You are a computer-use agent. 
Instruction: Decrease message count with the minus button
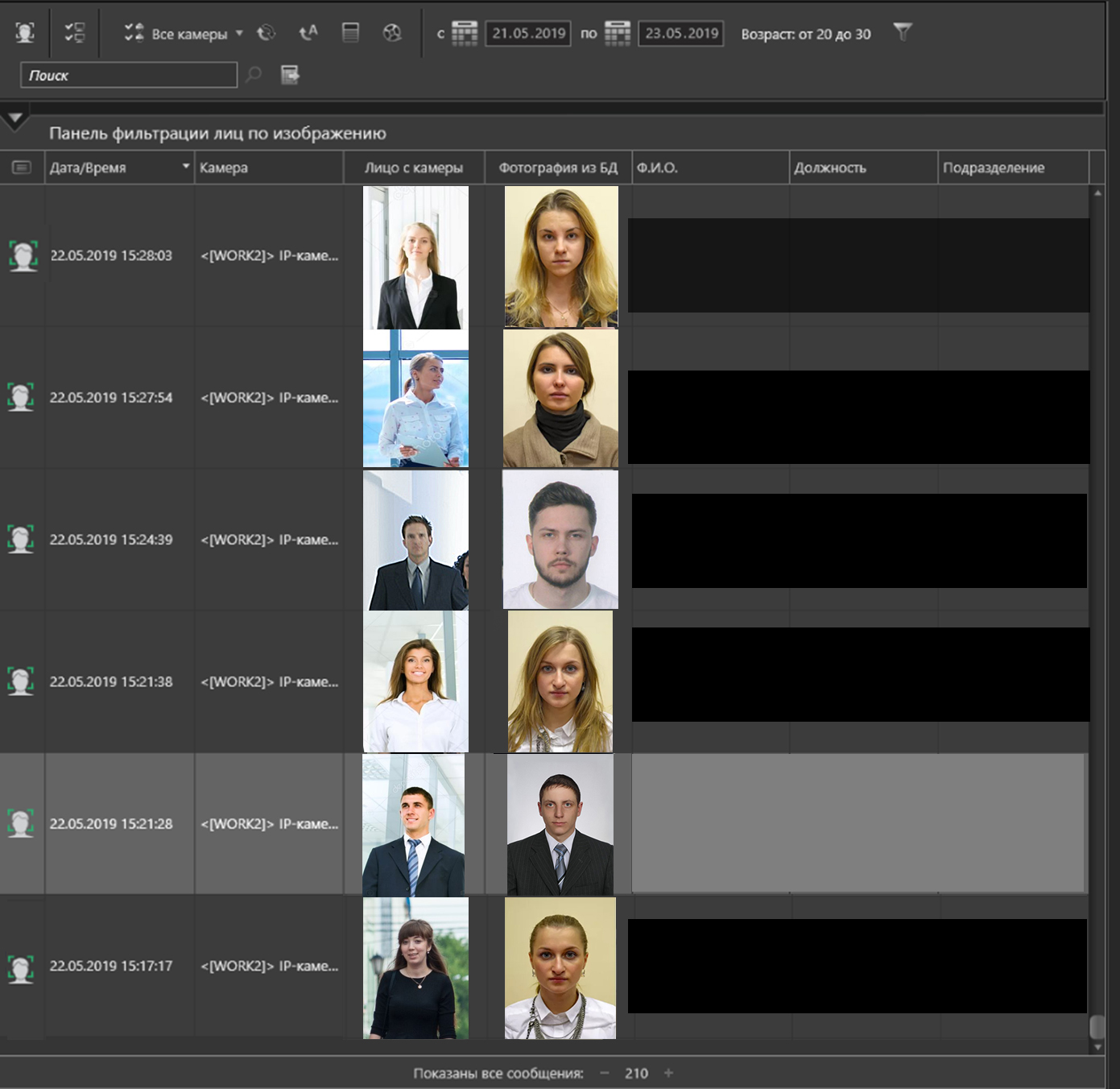click(605, 1073)
